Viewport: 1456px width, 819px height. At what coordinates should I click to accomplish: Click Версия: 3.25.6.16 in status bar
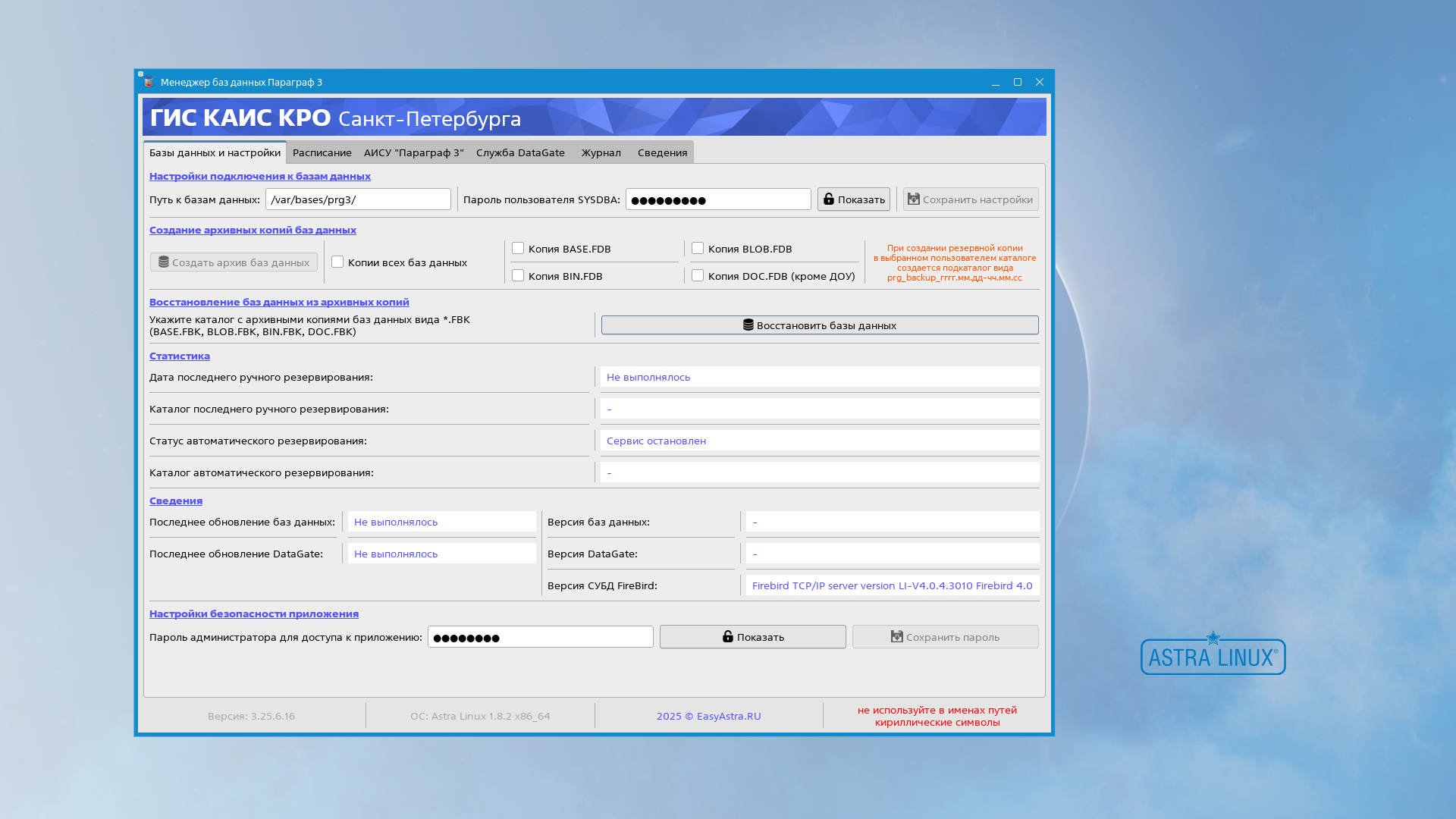251,716
